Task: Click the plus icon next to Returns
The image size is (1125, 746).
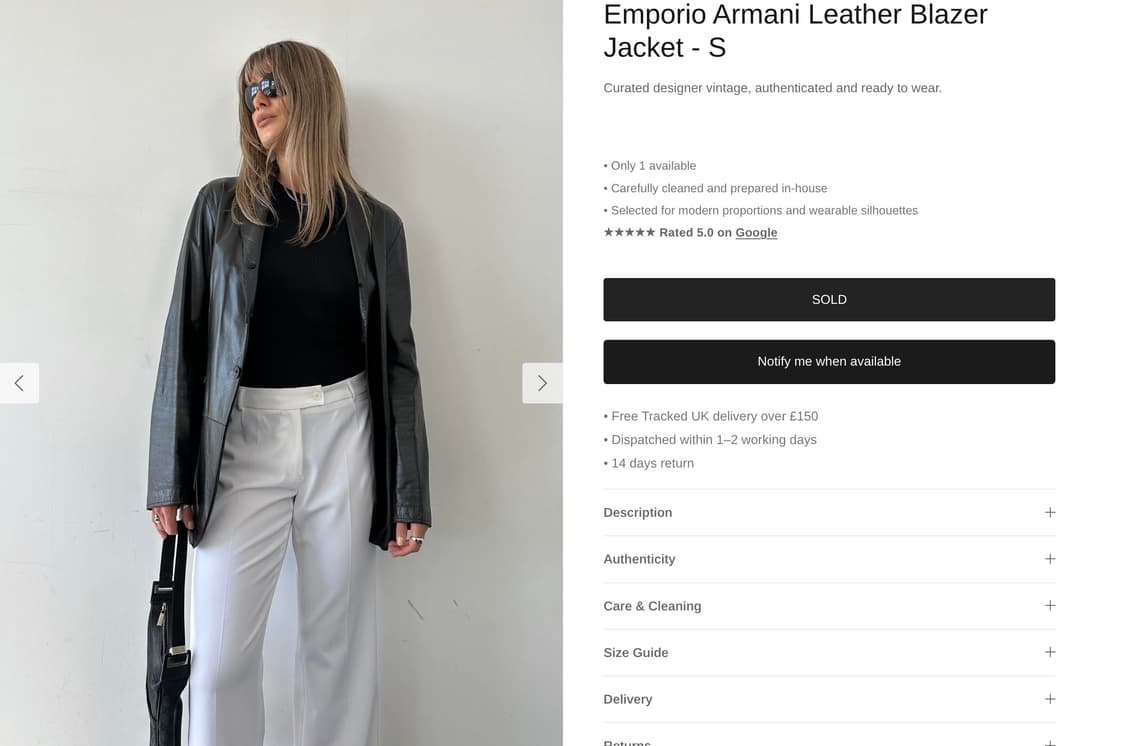Action: click(x=1049, y=744)
